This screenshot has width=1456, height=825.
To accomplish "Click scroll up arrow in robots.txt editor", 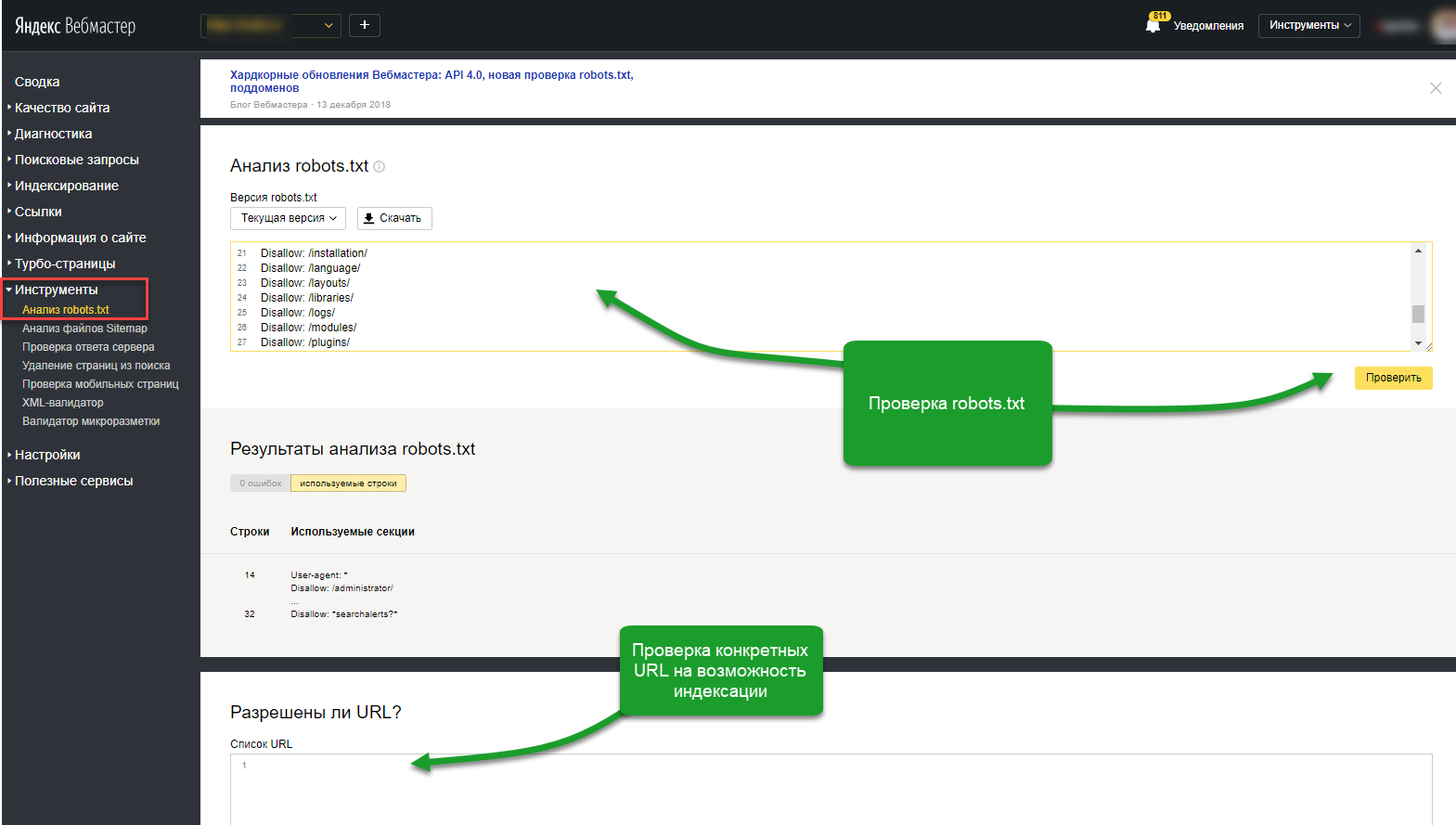I will pos(1418,251).
